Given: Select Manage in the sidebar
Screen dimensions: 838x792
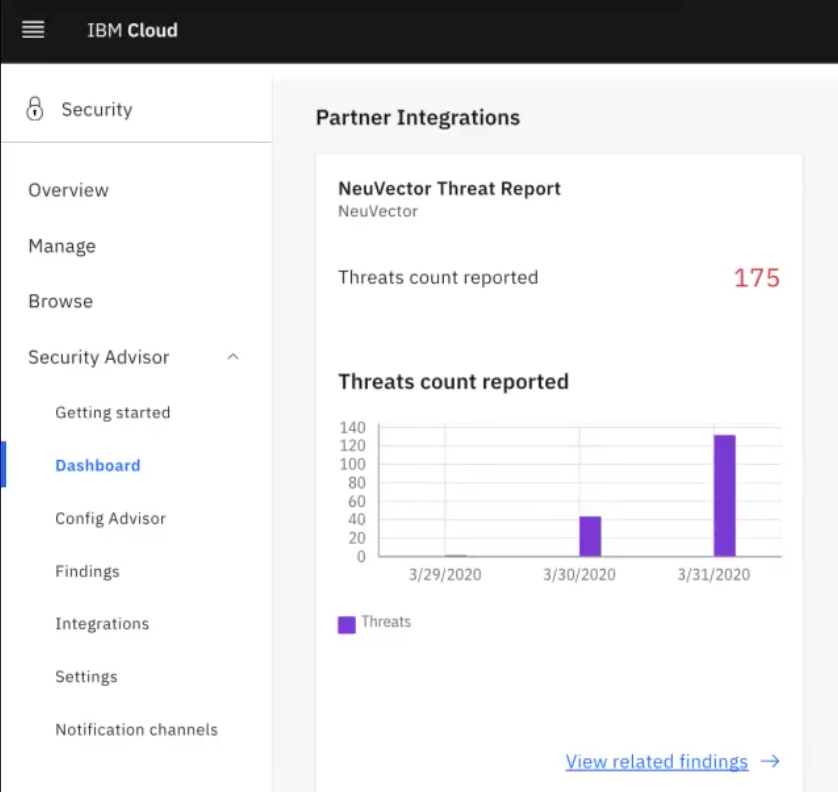Looking at the screenshot, I should pyautogui.click(x=62, y=246).
